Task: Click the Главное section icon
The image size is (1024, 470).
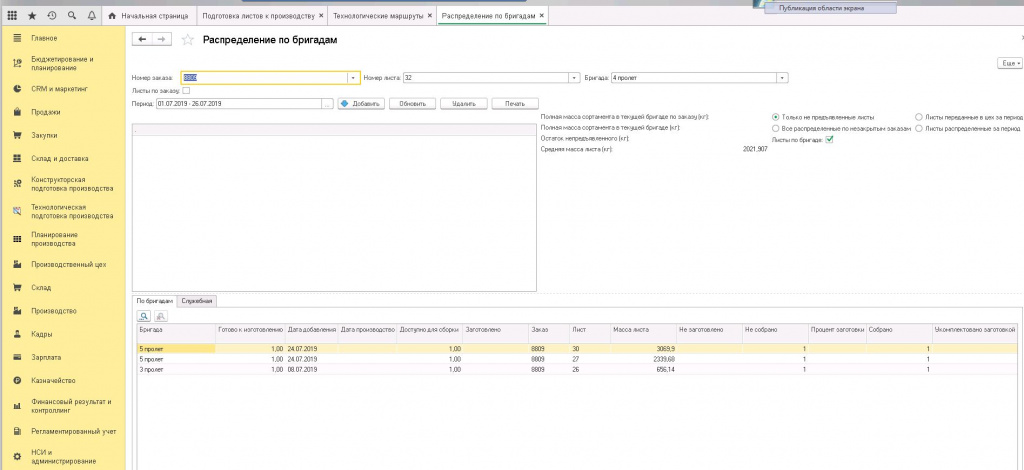Action: coord(18,39)
